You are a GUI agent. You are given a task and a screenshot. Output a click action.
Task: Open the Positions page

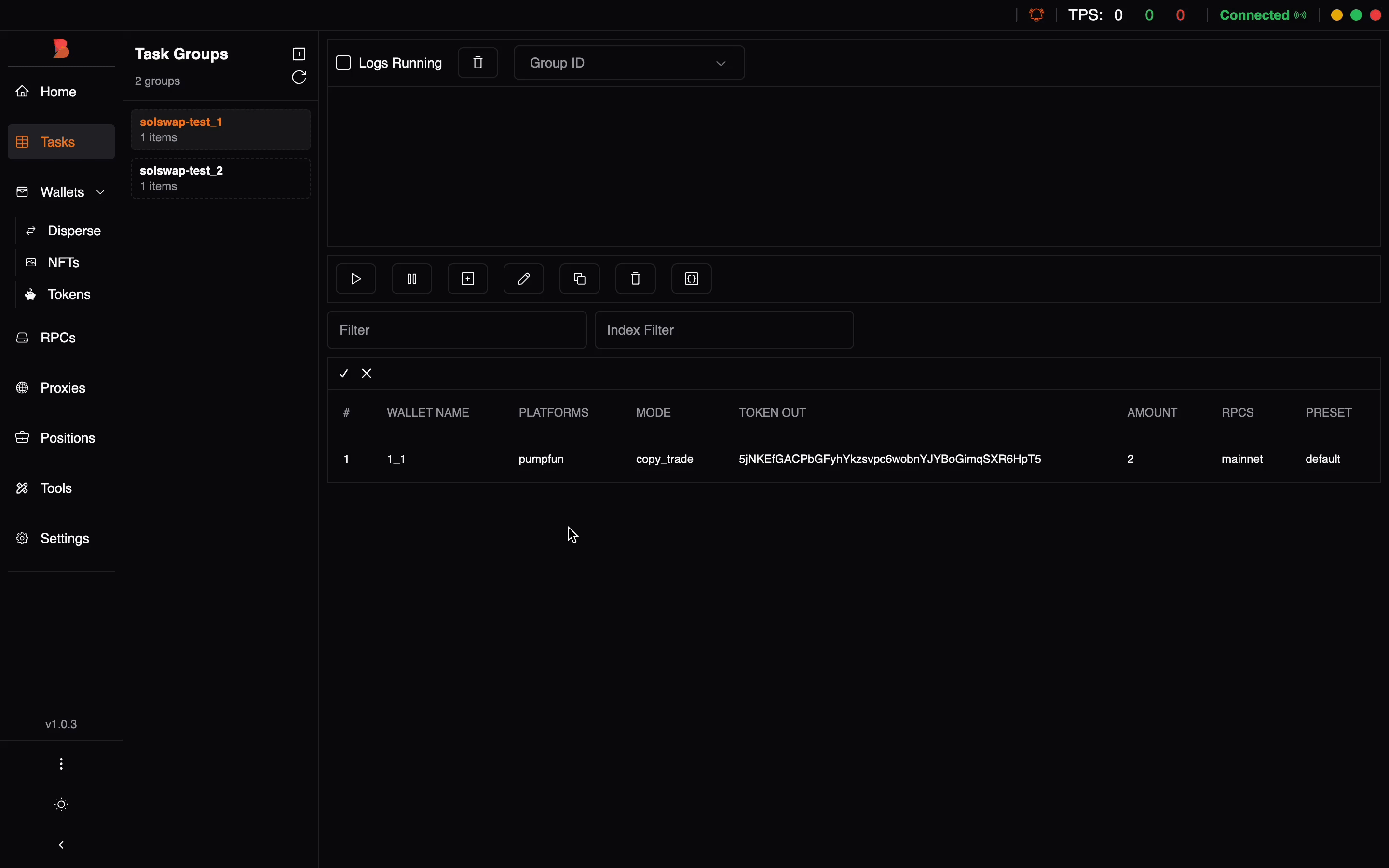coord(67,438)
